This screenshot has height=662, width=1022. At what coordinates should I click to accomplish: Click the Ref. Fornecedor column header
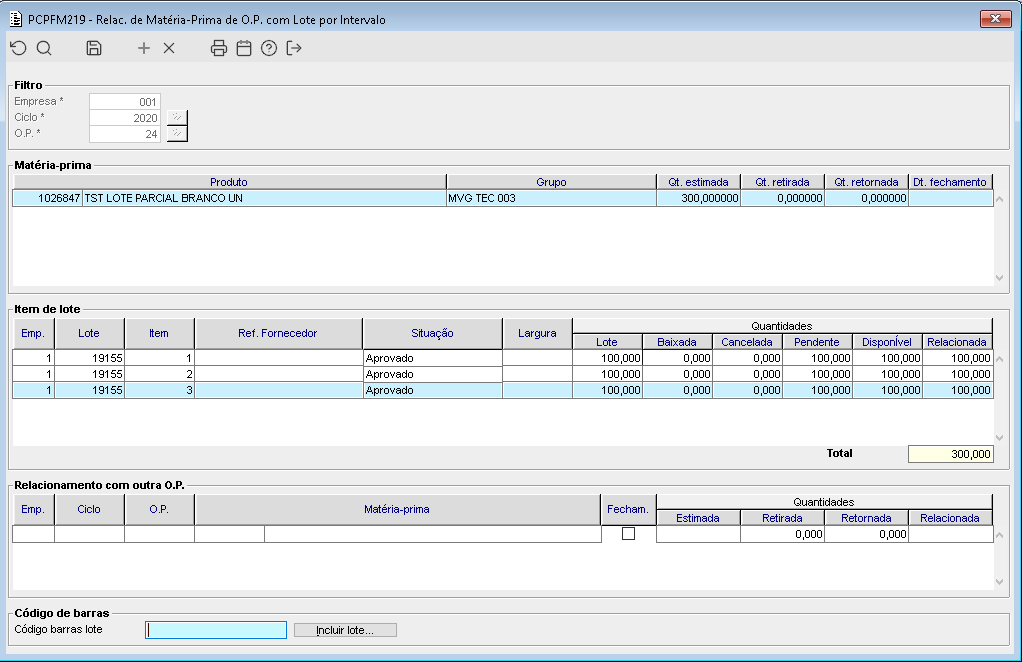coord(278,333)
